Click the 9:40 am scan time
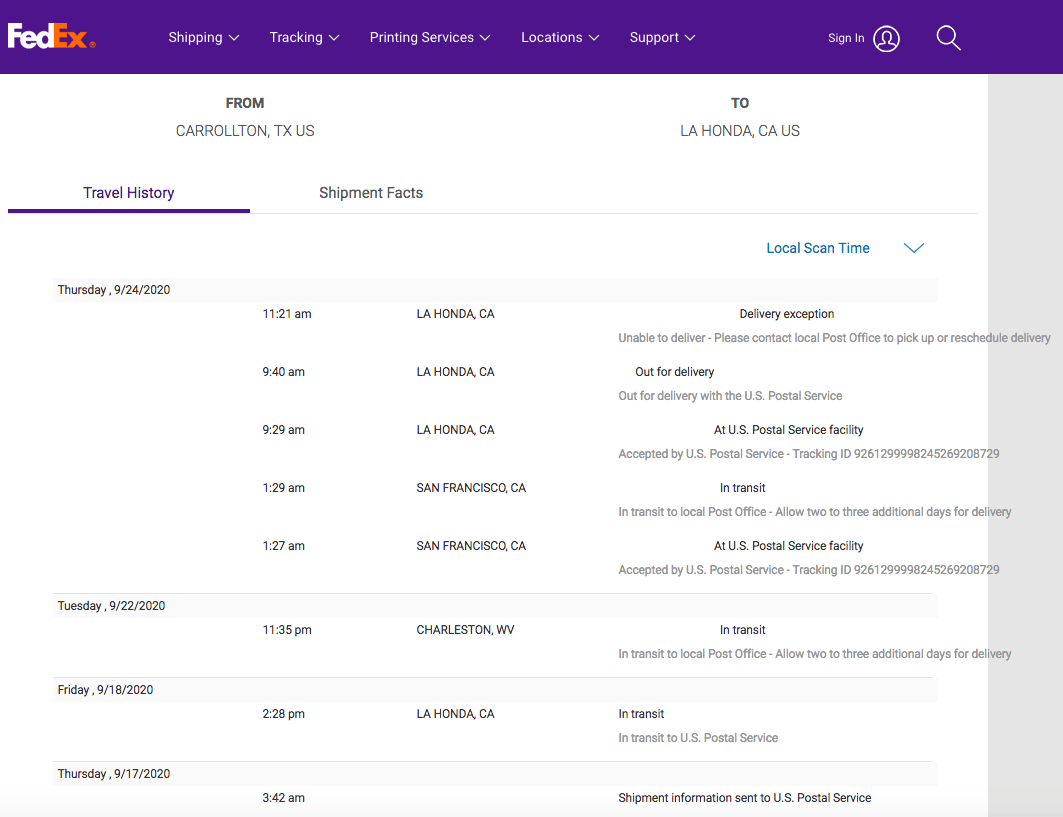Screen dimensions: 1063x817 (x=283, y=372)
